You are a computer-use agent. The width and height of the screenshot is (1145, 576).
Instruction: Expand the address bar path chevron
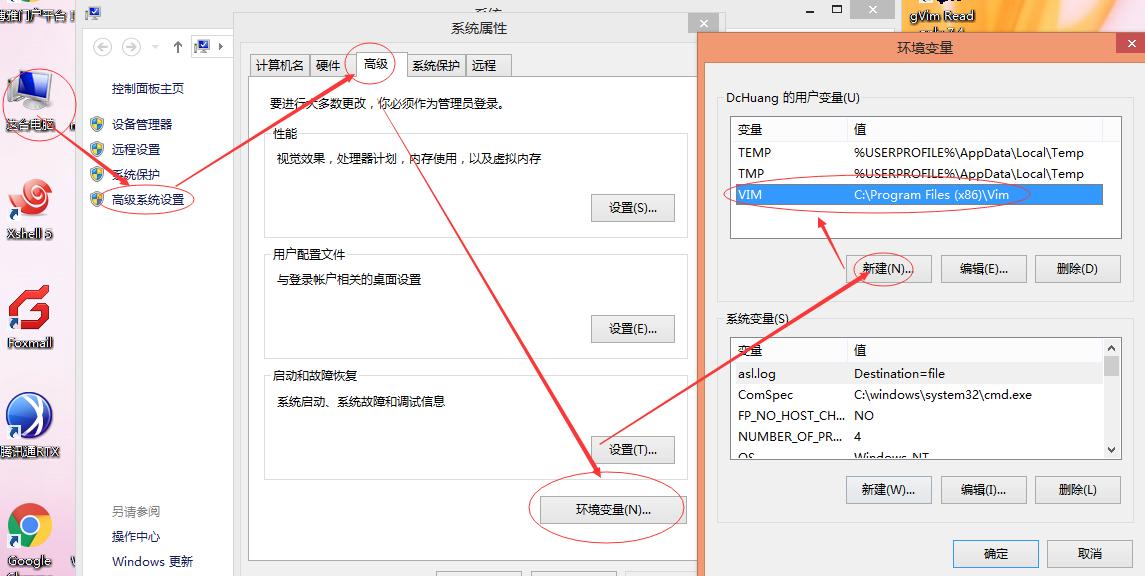pos(221,47)
